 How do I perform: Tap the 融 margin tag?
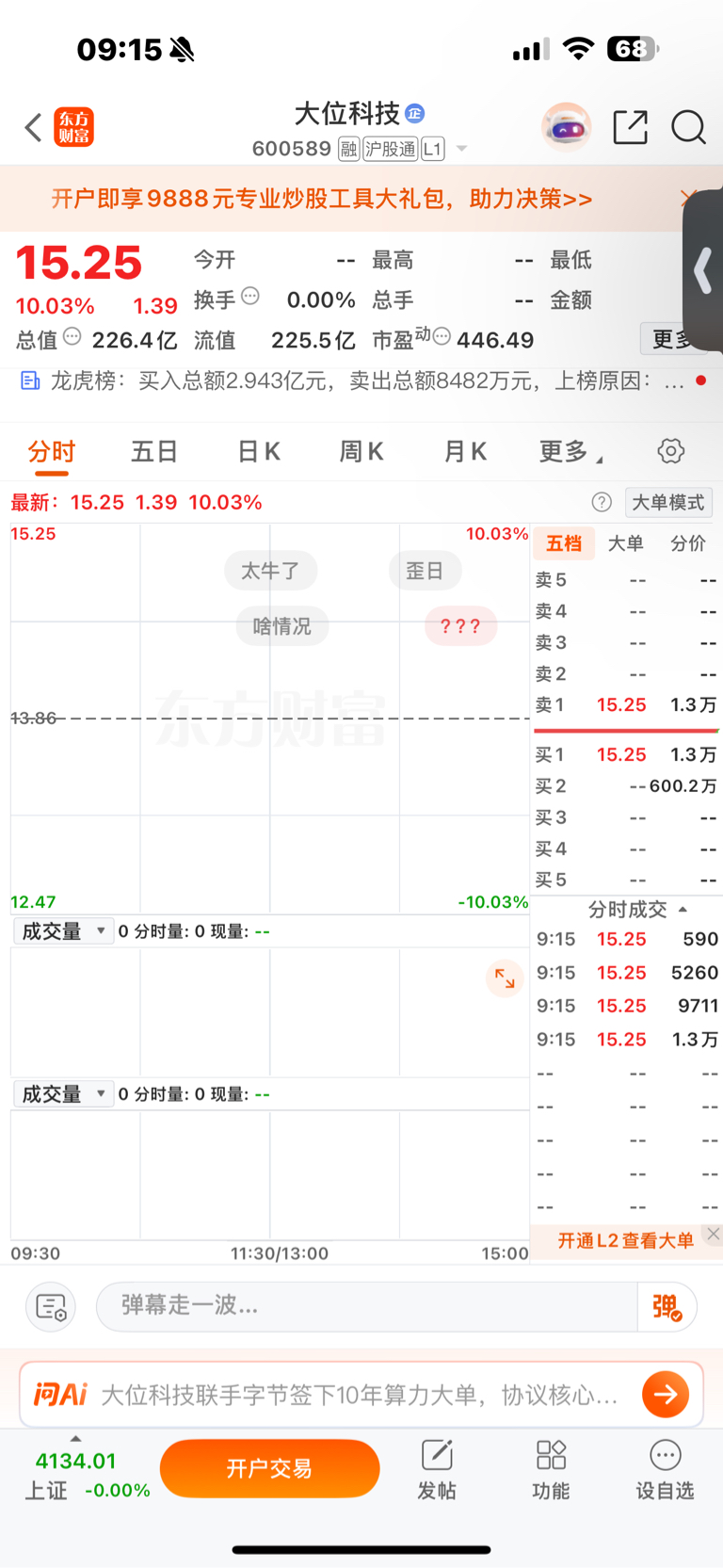349,149
